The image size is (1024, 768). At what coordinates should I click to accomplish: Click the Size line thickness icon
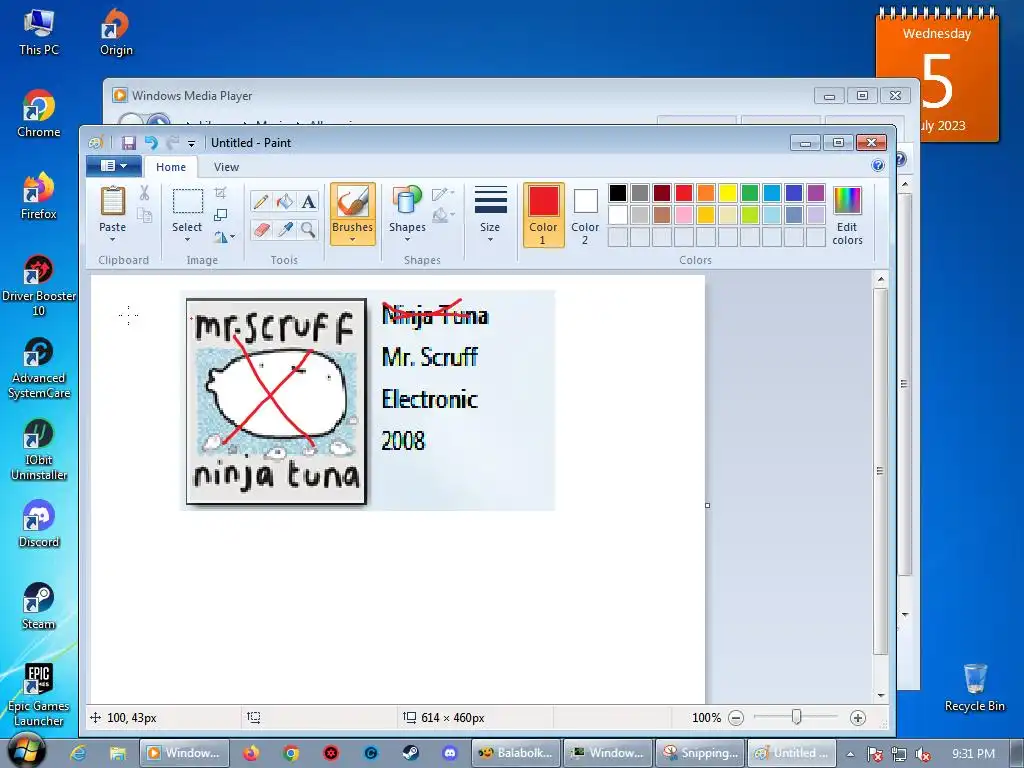[x=490, y=200]
